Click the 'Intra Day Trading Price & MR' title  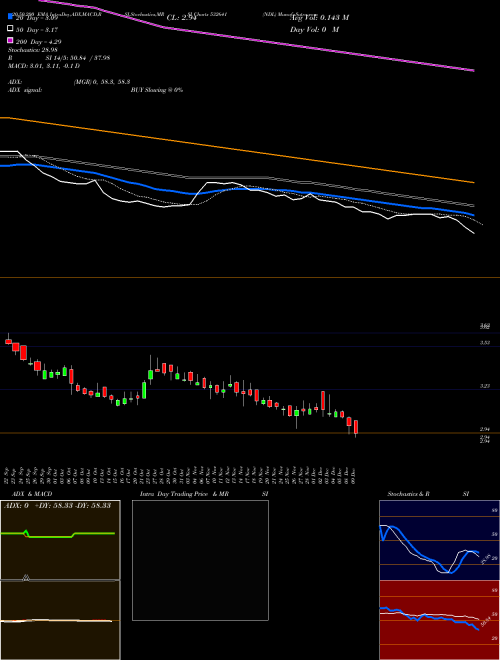(x=184, y=494)
